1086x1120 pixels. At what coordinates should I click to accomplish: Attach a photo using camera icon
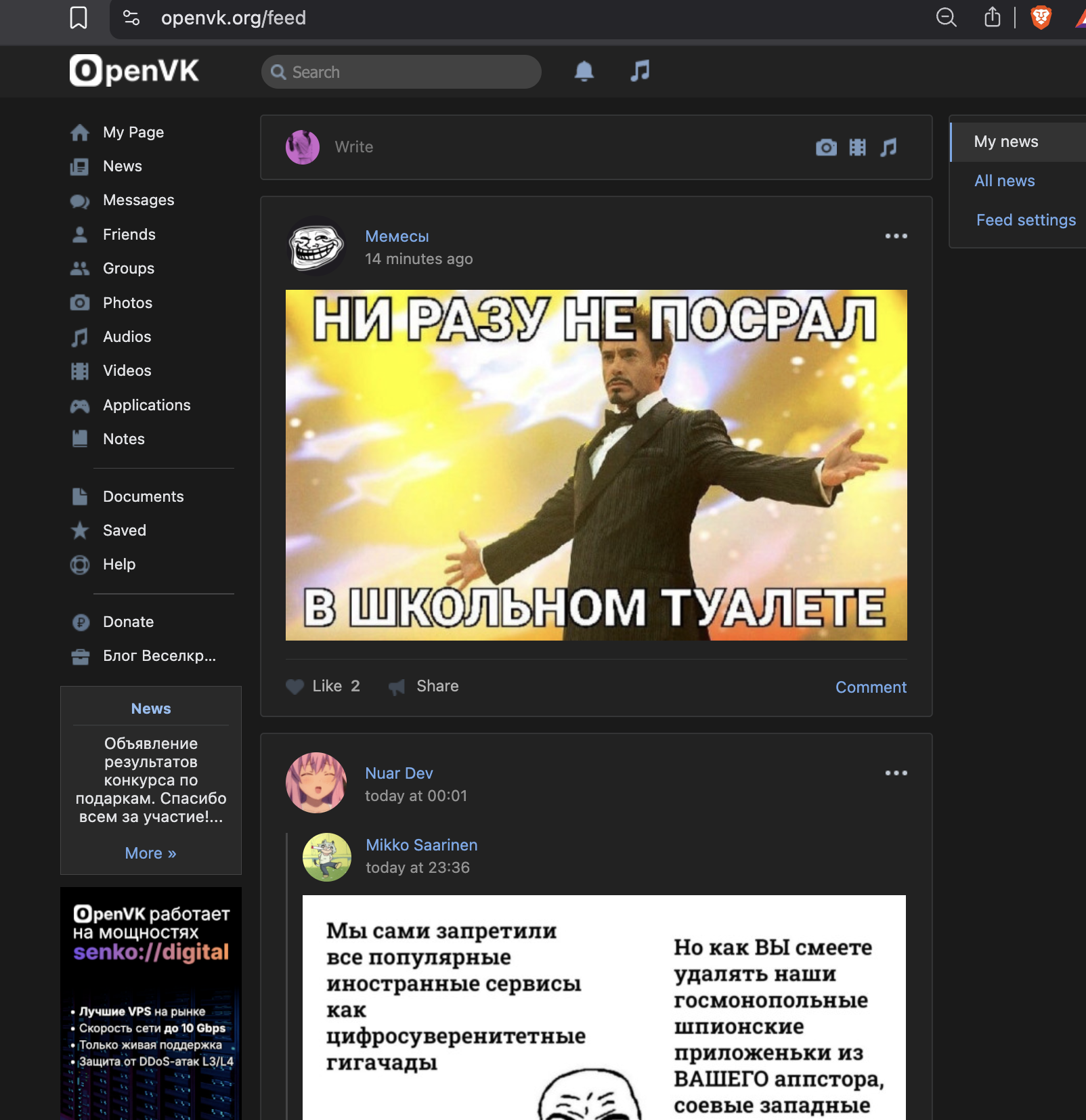coord(826,147)
